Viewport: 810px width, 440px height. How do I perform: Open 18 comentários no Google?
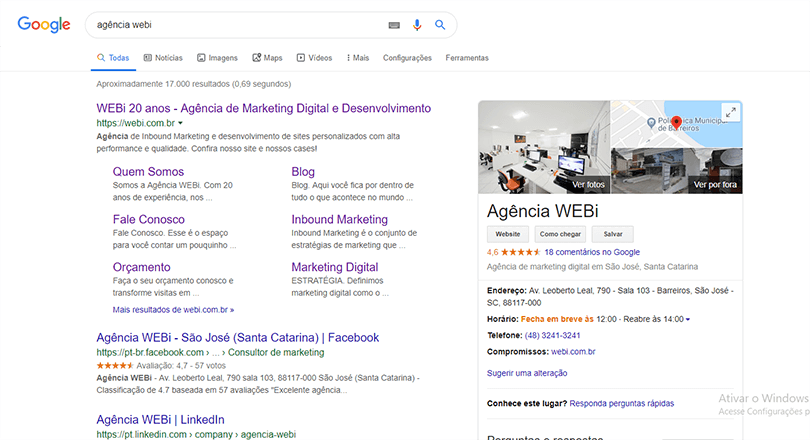592,252
